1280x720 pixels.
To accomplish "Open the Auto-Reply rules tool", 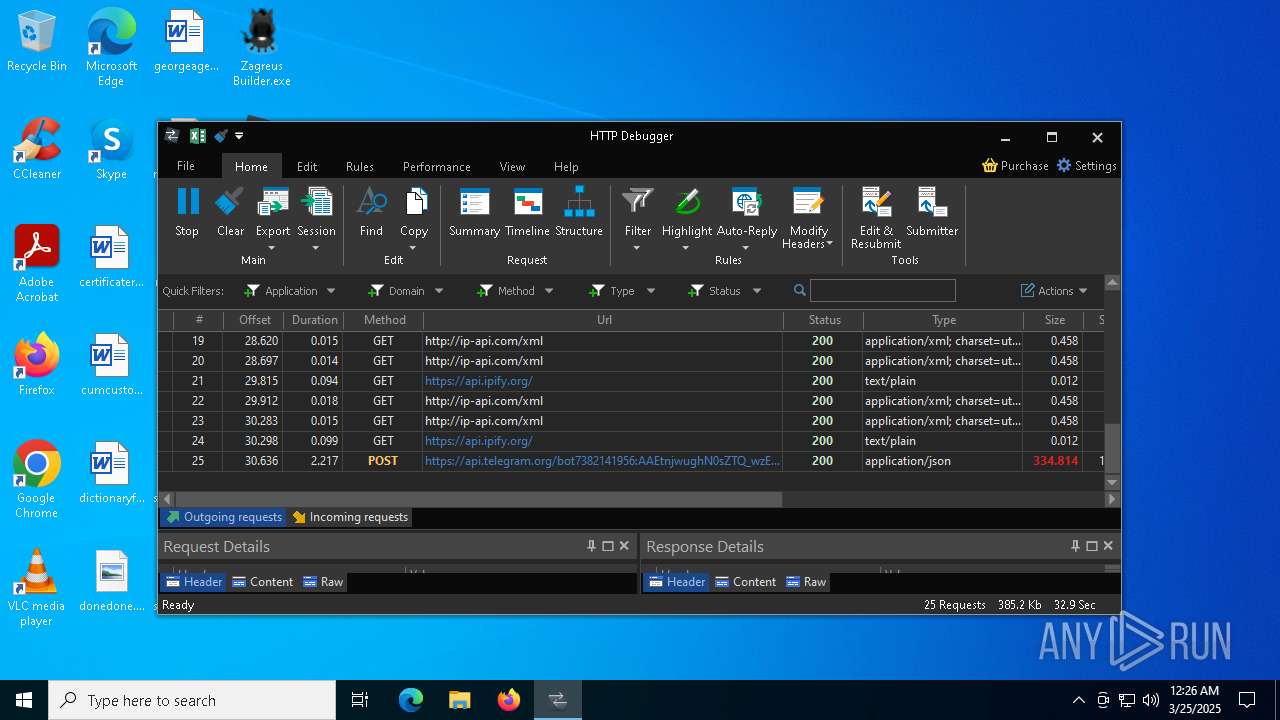I will click(x=747, y=212).
